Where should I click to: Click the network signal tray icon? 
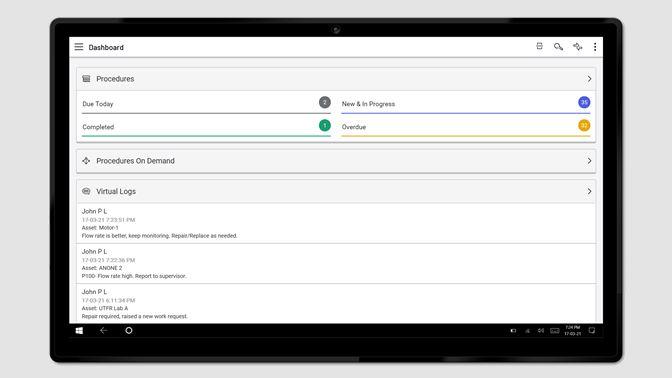click(528, 330)
